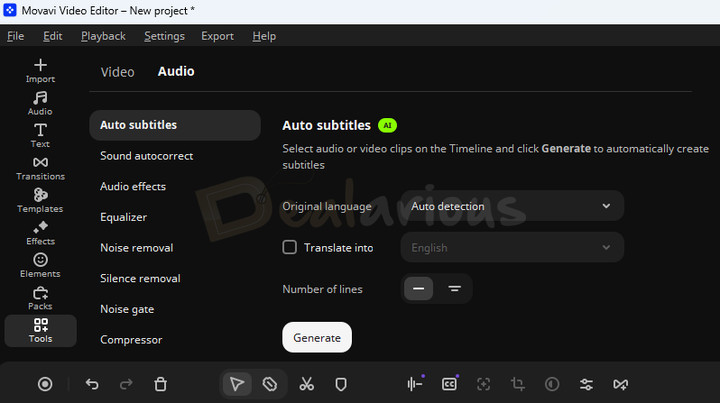Select Audio effects tool
The height and width of the screenshot is (403, 720).
tap(133, 186)
